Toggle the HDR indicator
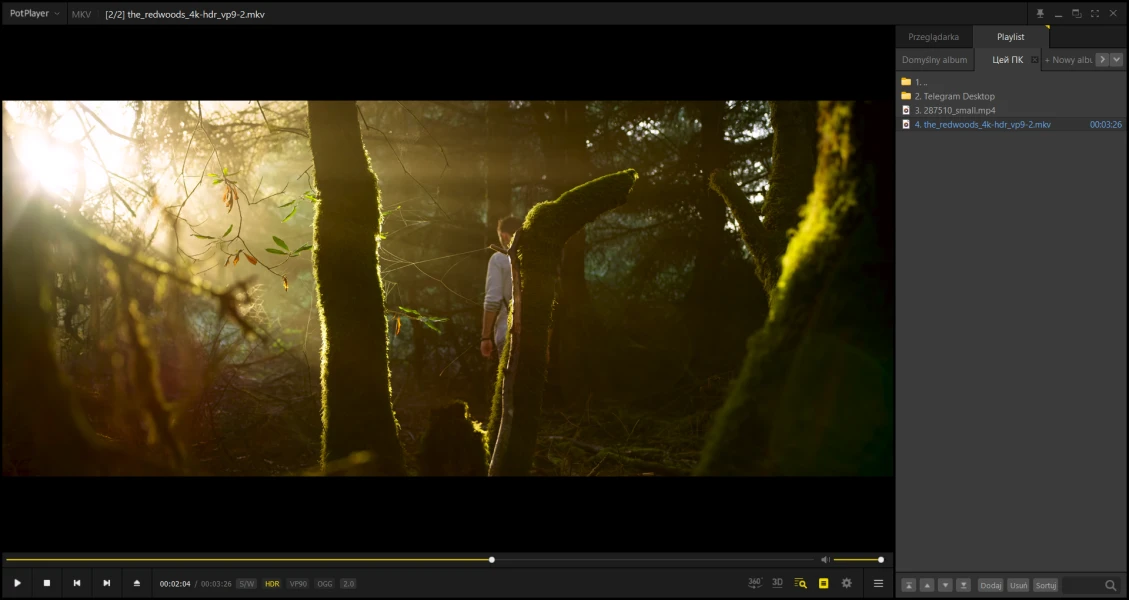The width and height of the screenshot is (1129, 600). [x=272, y=583]
